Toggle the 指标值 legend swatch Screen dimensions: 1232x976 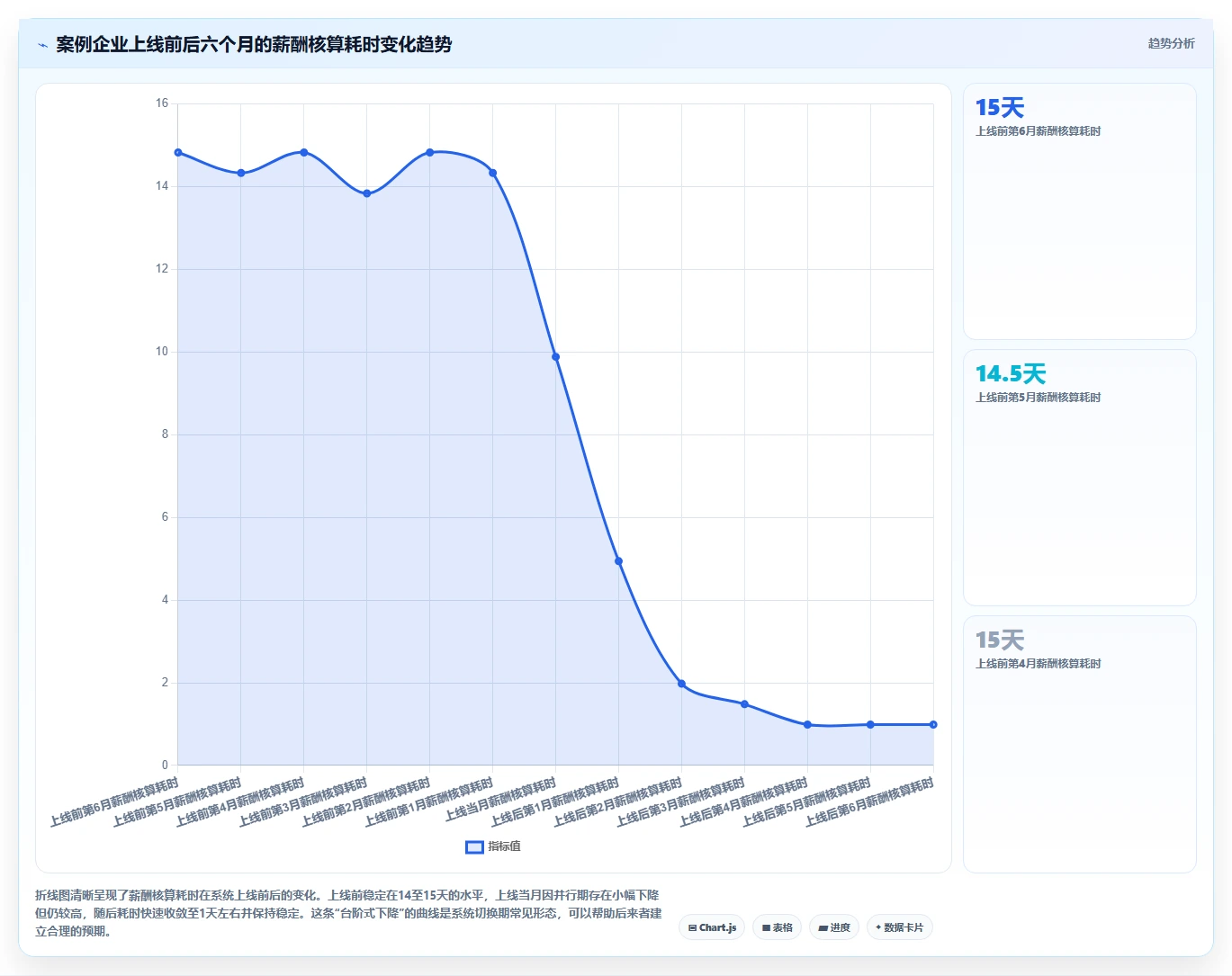474,846
